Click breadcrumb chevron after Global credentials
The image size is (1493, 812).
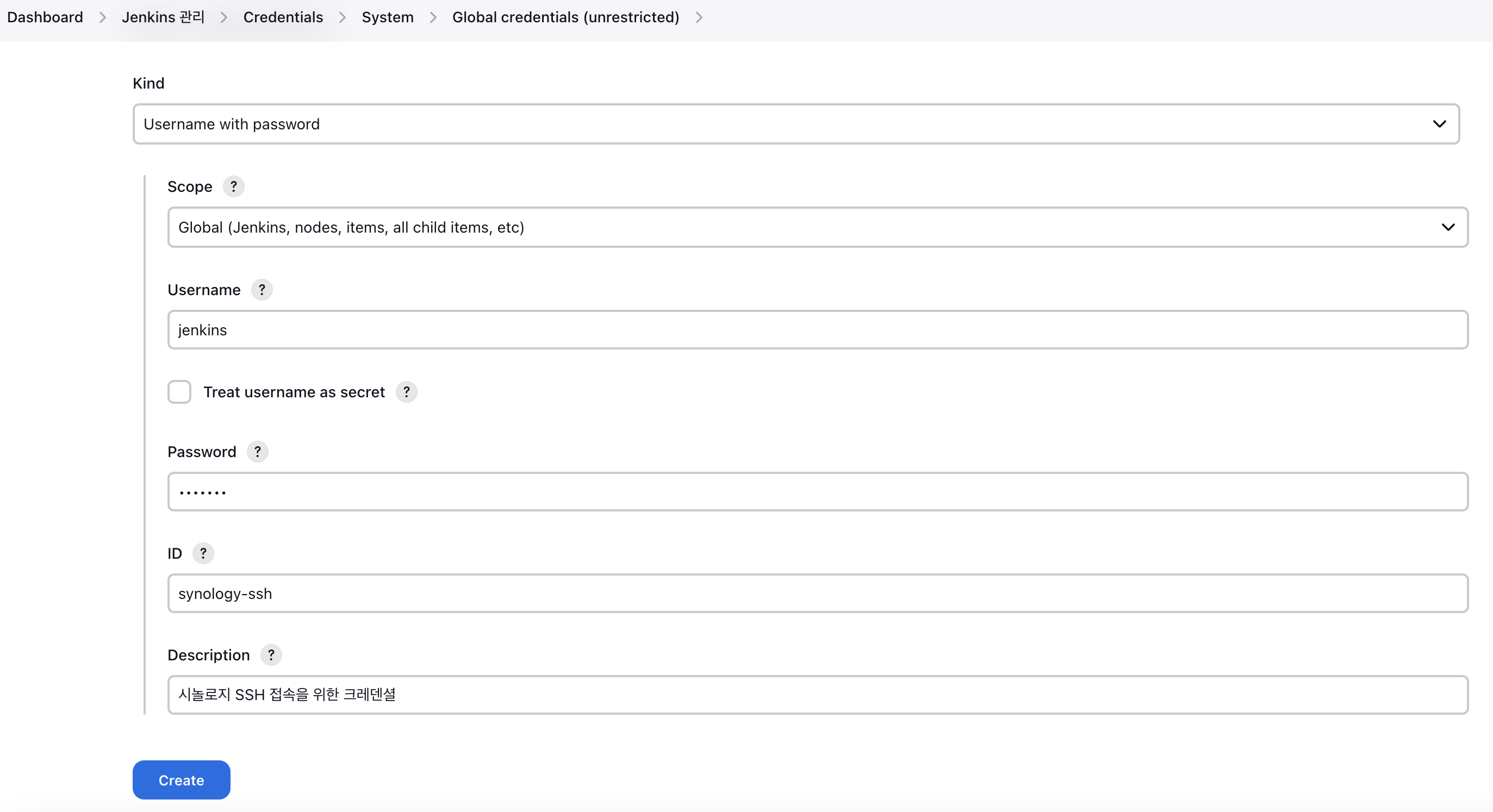pos(699,17)
